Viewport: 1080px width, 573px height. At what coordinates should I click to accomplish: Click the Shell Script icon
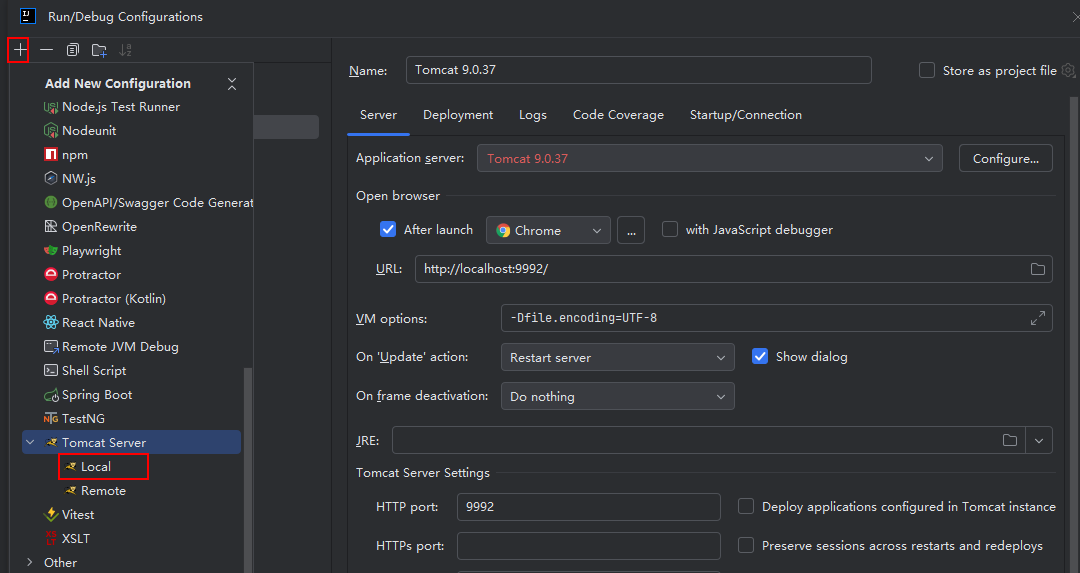pos(51,371)
